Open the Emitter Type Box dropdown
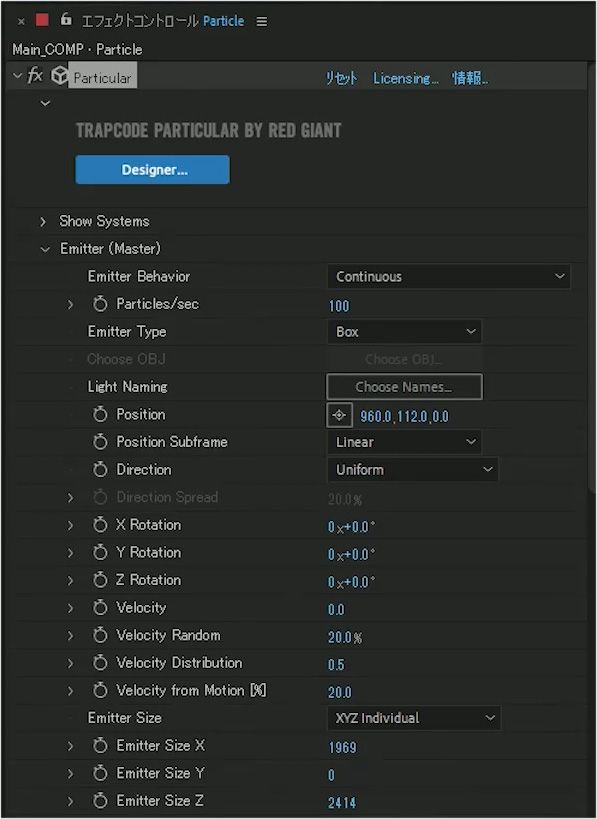Viewport: 597px width, 819px height. pos(404,332)
